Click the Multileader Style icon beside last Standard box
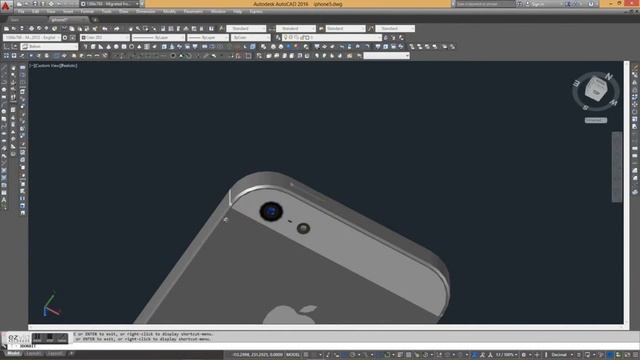 (x=371, y=29)
